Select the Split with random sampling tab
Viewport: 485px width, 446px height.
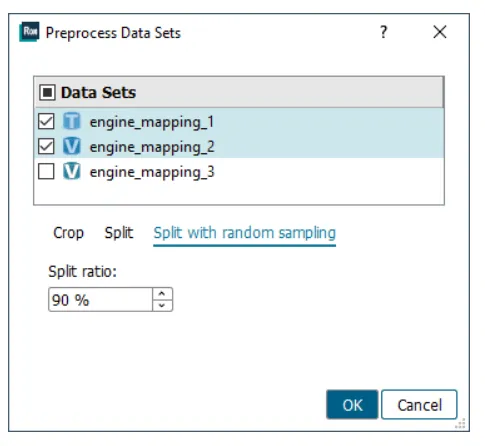[x=244, y=233]
